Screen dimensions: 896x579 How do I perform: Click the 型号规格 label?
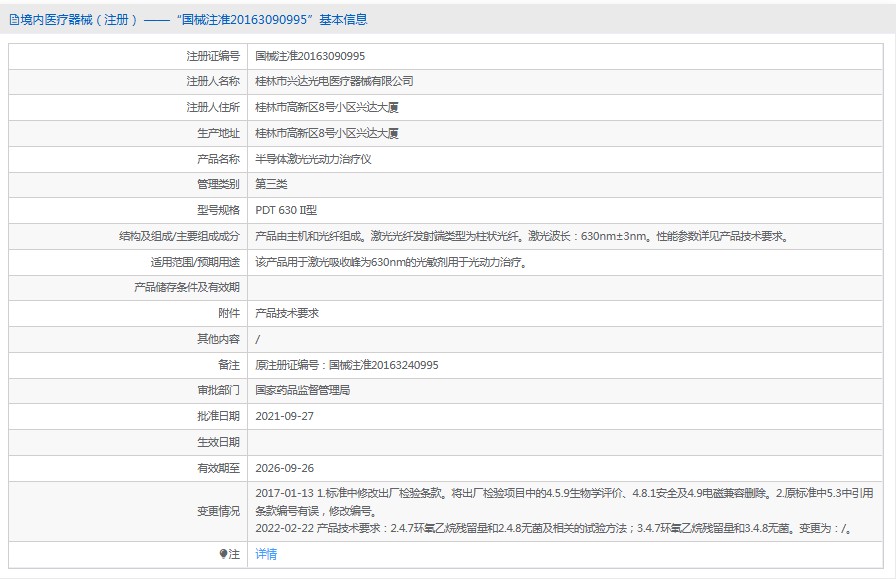pyautogui.click(x=218, y=210)
